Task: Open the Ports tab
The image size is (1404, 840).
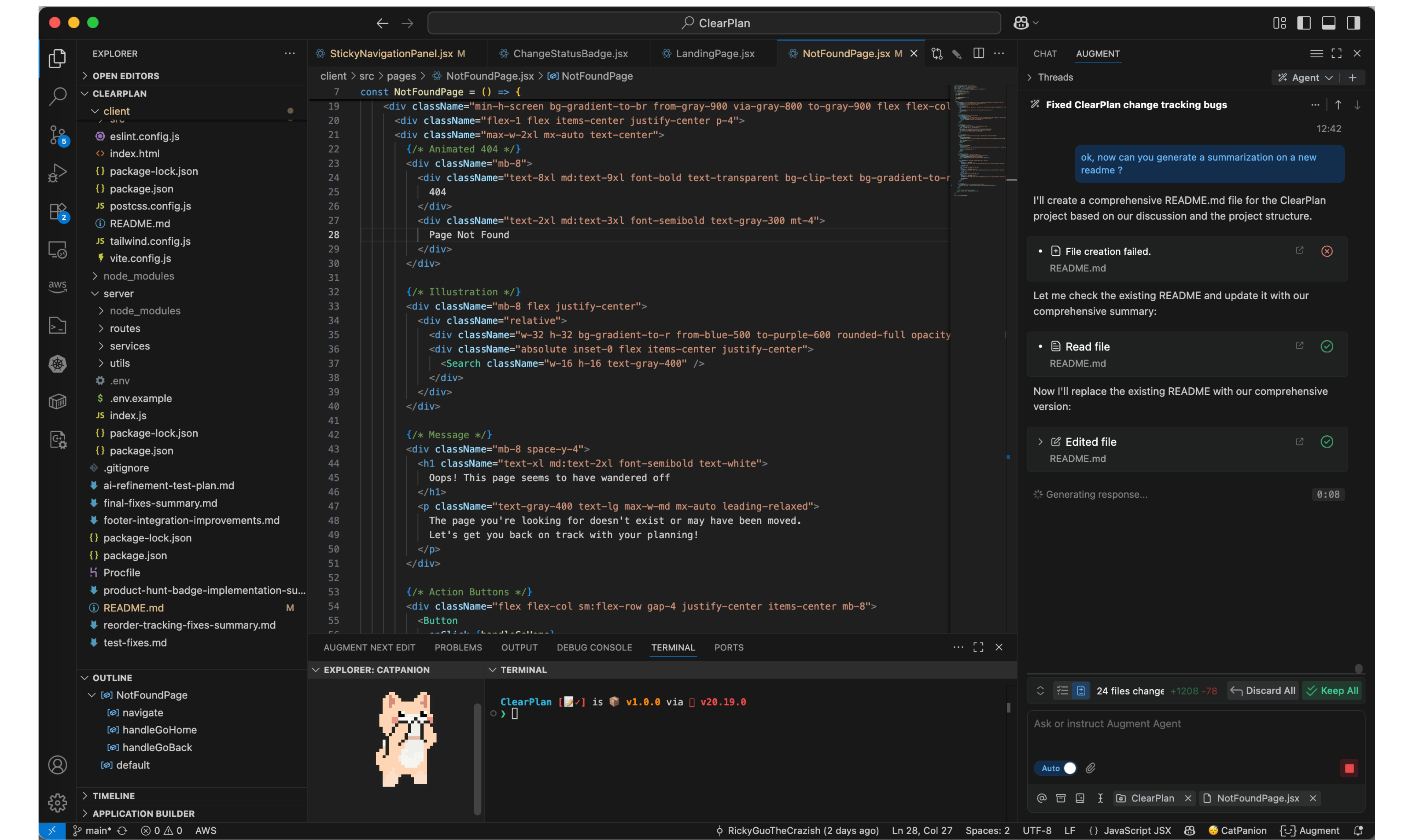Action: coord(729,647)
